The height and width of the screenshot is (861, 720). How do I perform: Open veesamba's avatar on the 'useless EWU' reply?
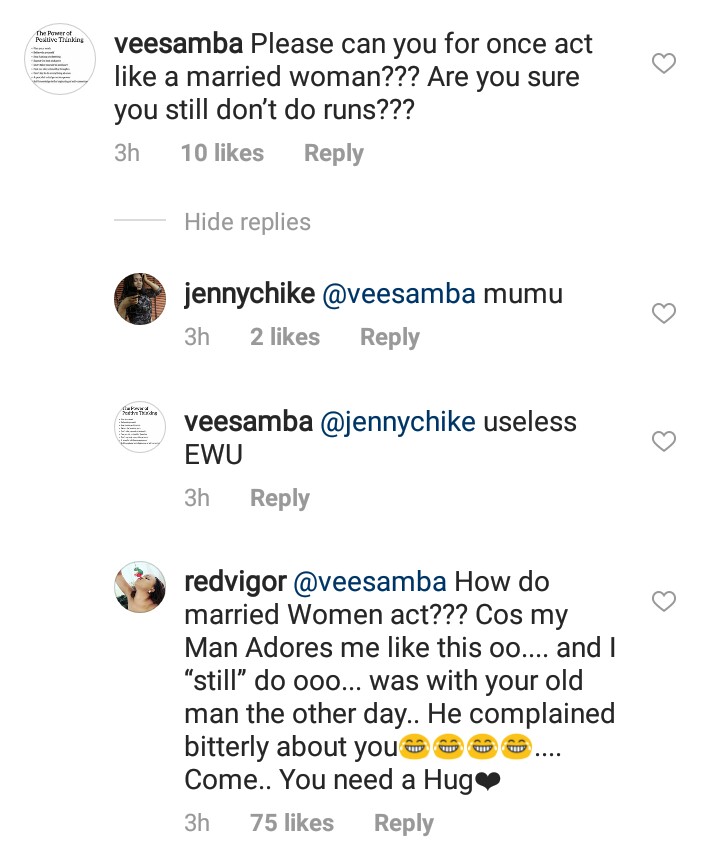[x=141, y=426]
